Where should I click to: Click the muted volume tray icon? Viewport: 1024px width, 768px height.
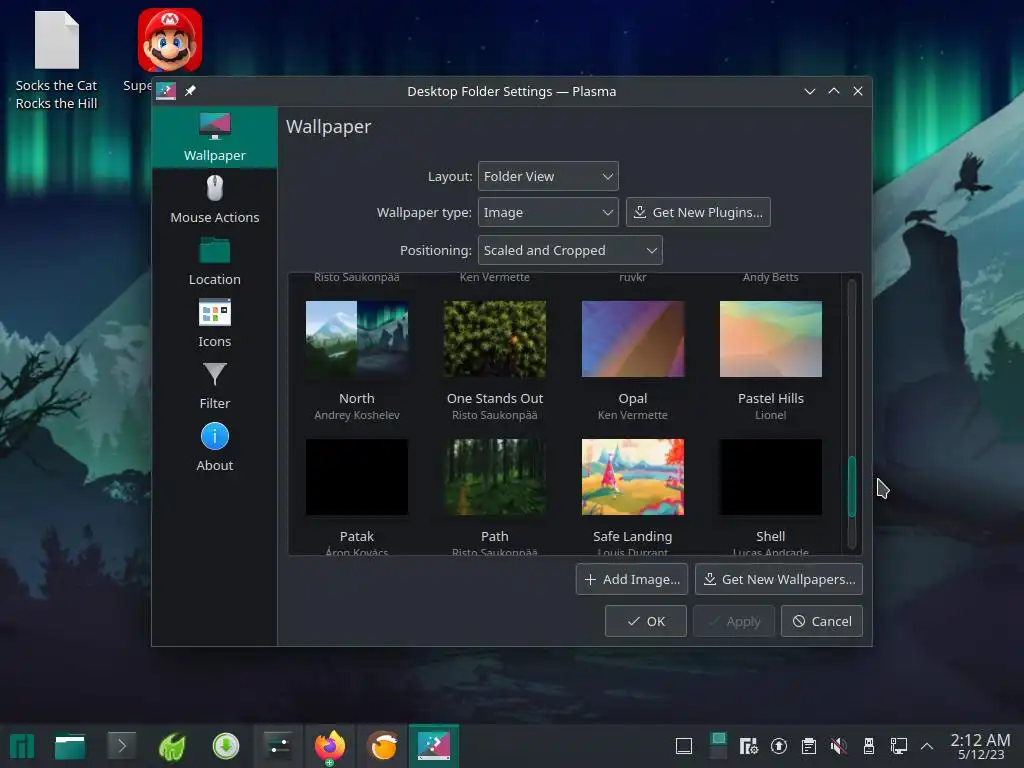[839, 746]
